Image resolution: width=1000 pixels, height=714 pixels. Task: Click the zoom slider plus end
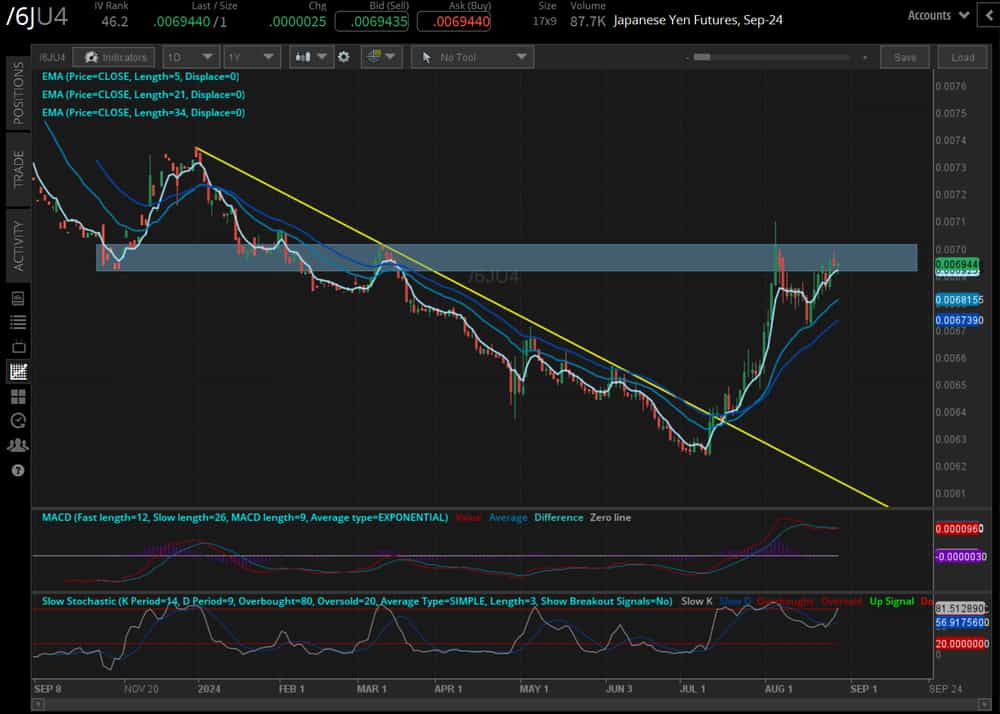pos(865,57)
